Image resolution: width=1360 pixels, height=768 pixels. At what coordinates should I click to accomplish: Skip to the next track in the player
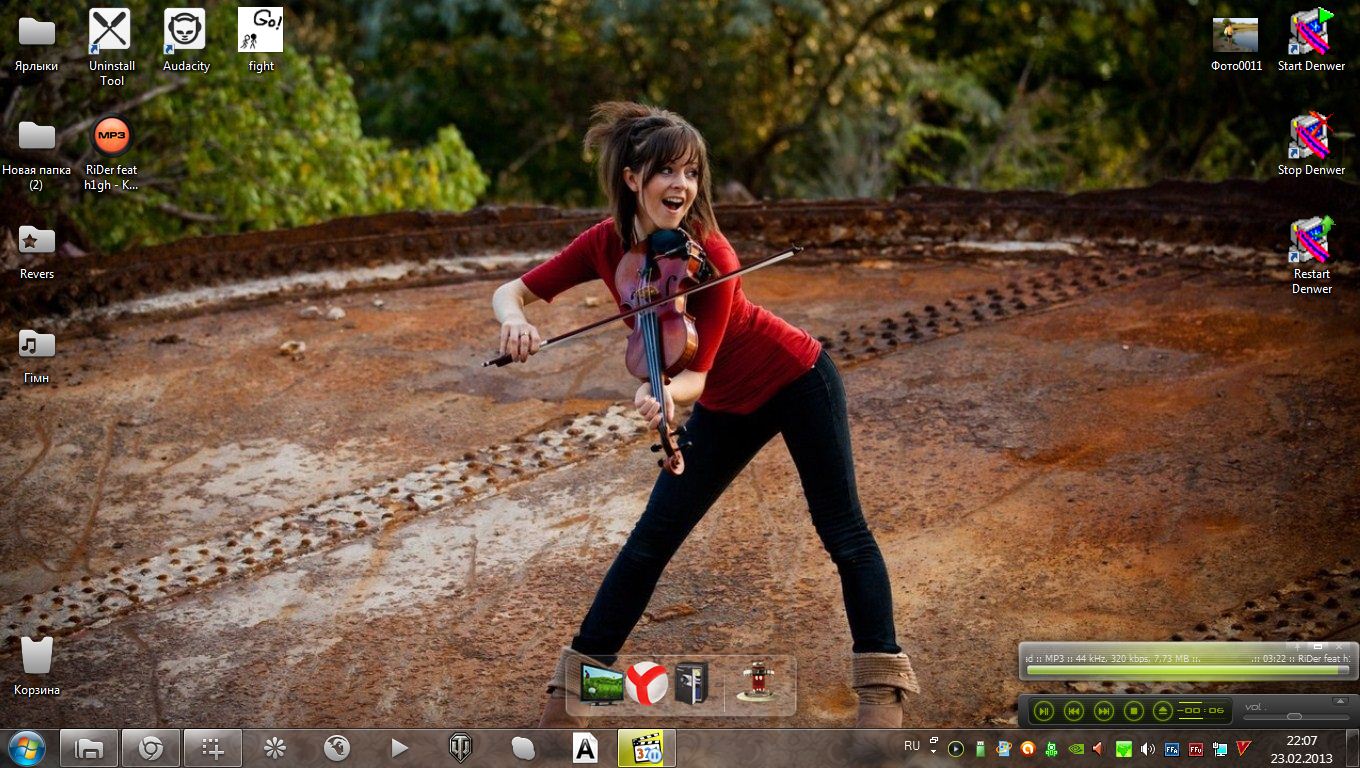pos(1103,711)
